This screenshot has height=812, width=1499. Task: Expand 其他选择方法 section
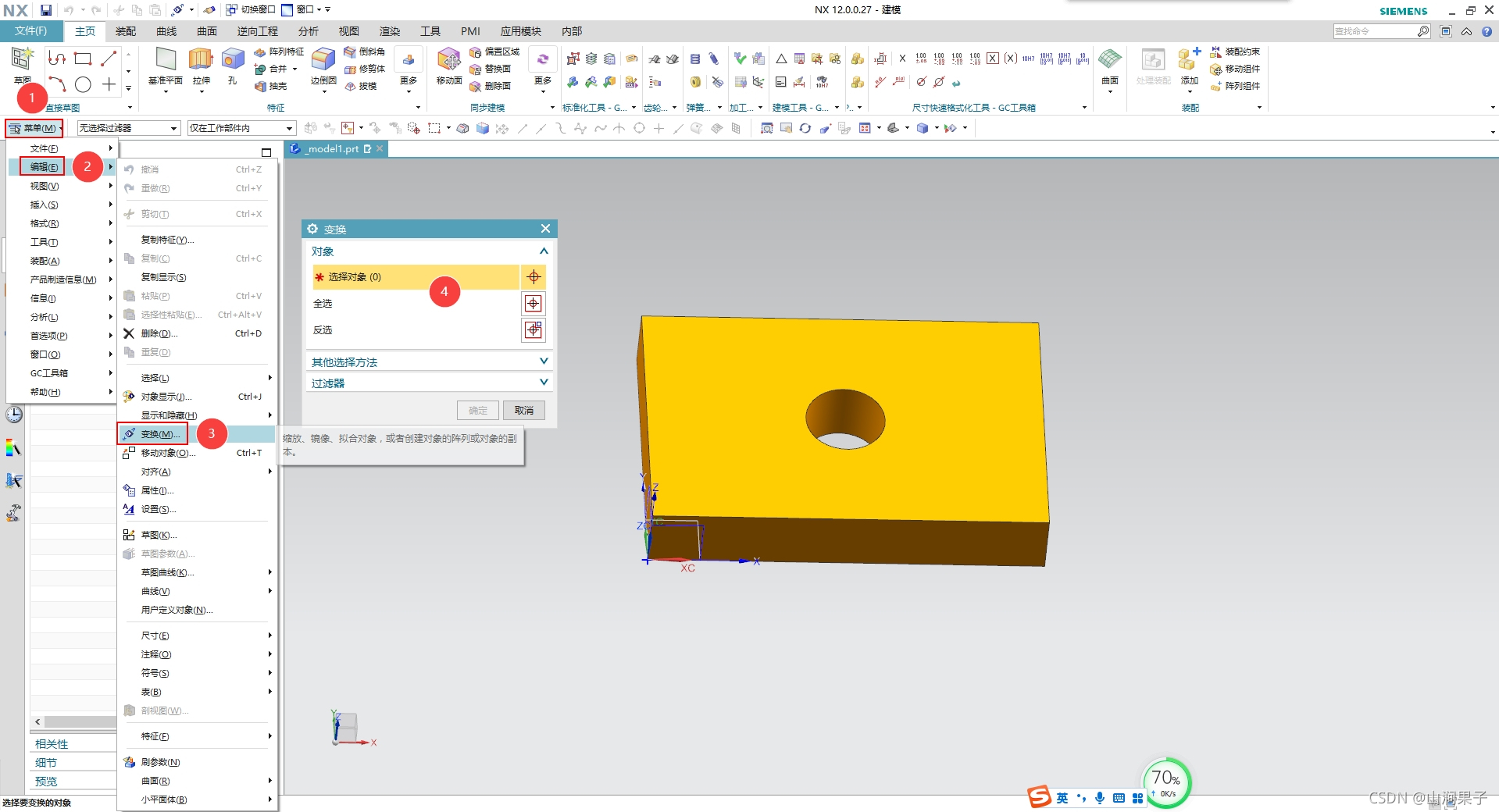(x=544, y=361)
